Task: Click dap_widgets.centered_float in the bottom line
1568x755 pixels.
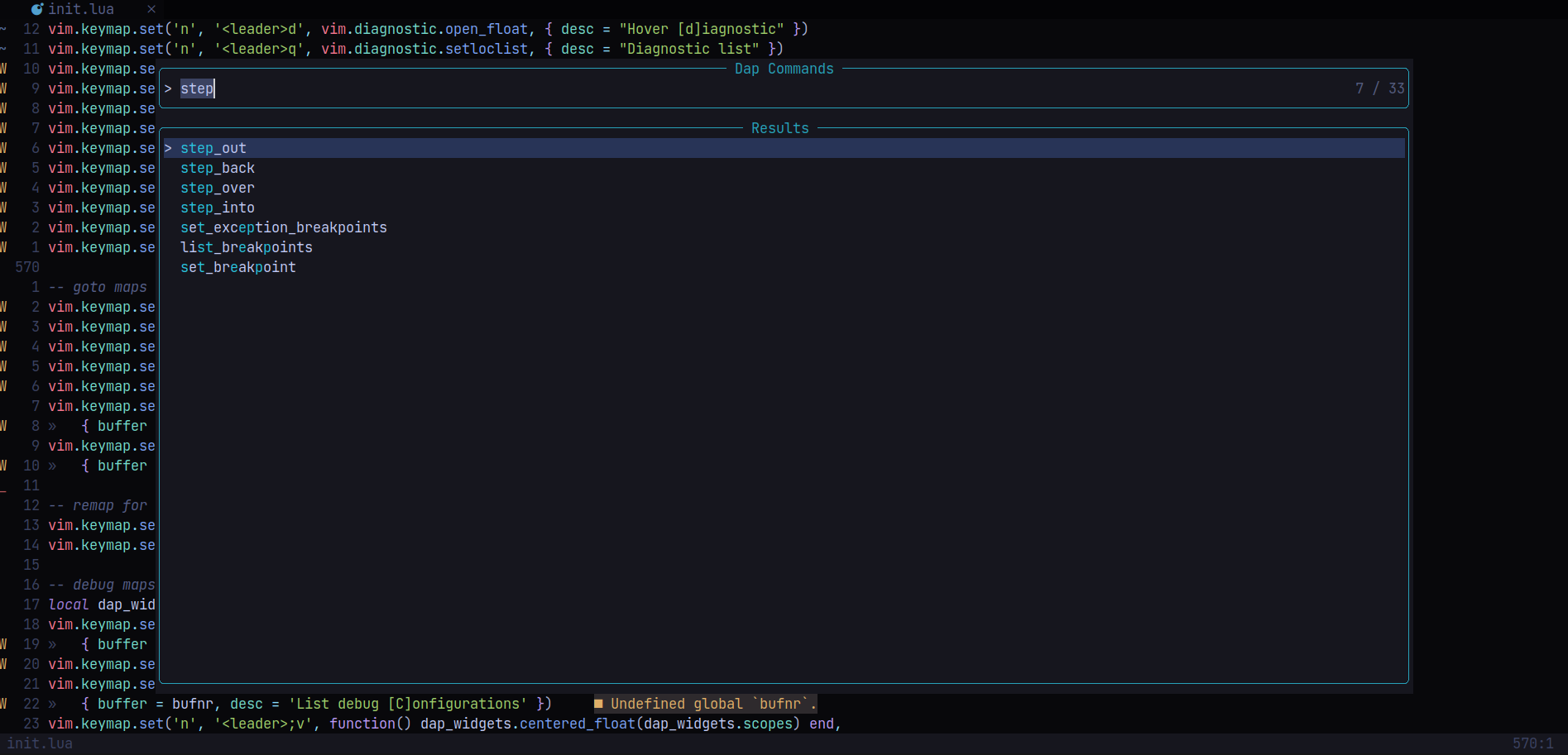Action: click(x=528, y=724)
